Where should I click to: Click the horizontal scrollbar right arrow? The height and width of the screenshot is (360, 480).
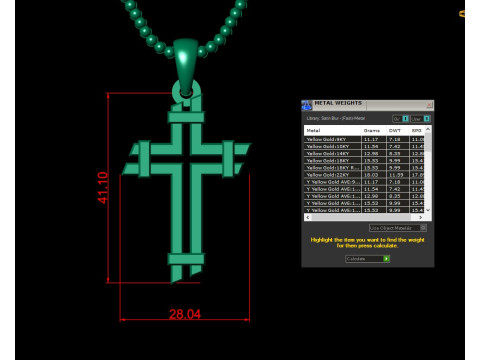(421, 217)
